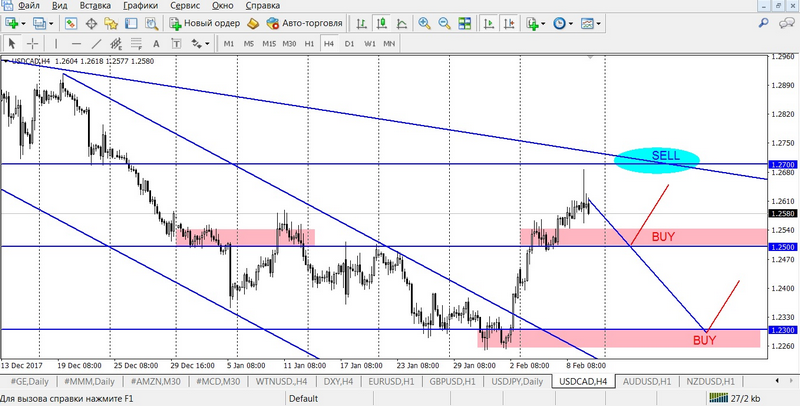This screenshot has height=406, width=800.
Task: Open the Сервис menu
Action: tap(184, 6)
